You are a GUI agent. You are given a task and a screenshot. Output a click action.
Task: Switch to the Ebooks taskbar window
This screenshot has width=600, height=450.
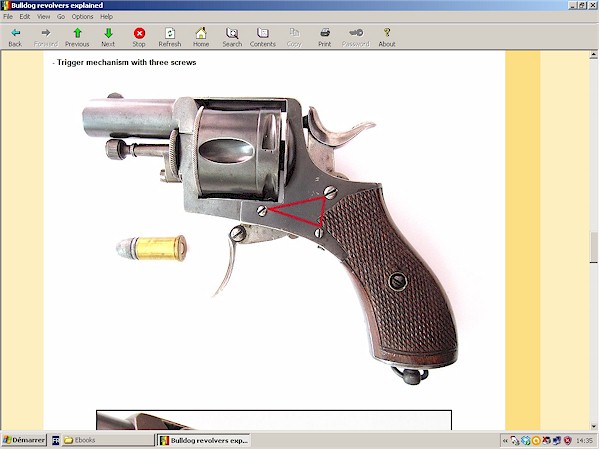point(108,440)
